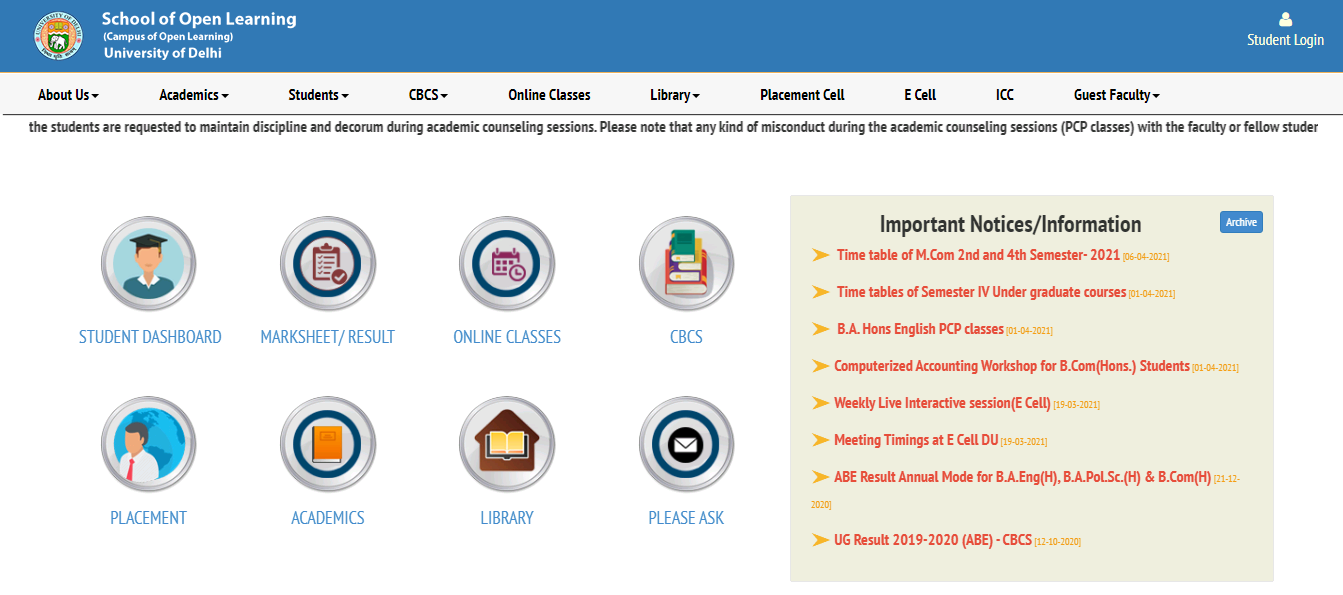Viewport: 1343px width, 595px height.
Task: Click the ONLINE CLASSES label link
Action: pos(507,337)
